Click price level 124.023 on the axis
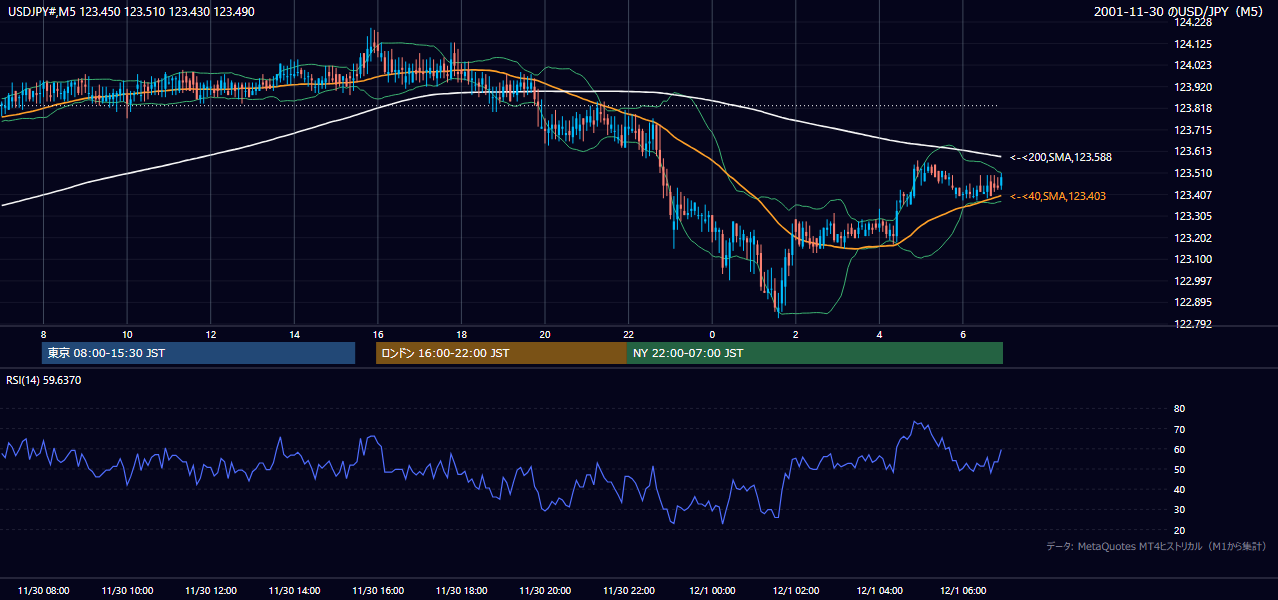Image resolution: width=1278 pixels, height=600 pixels. (1194, 65)
